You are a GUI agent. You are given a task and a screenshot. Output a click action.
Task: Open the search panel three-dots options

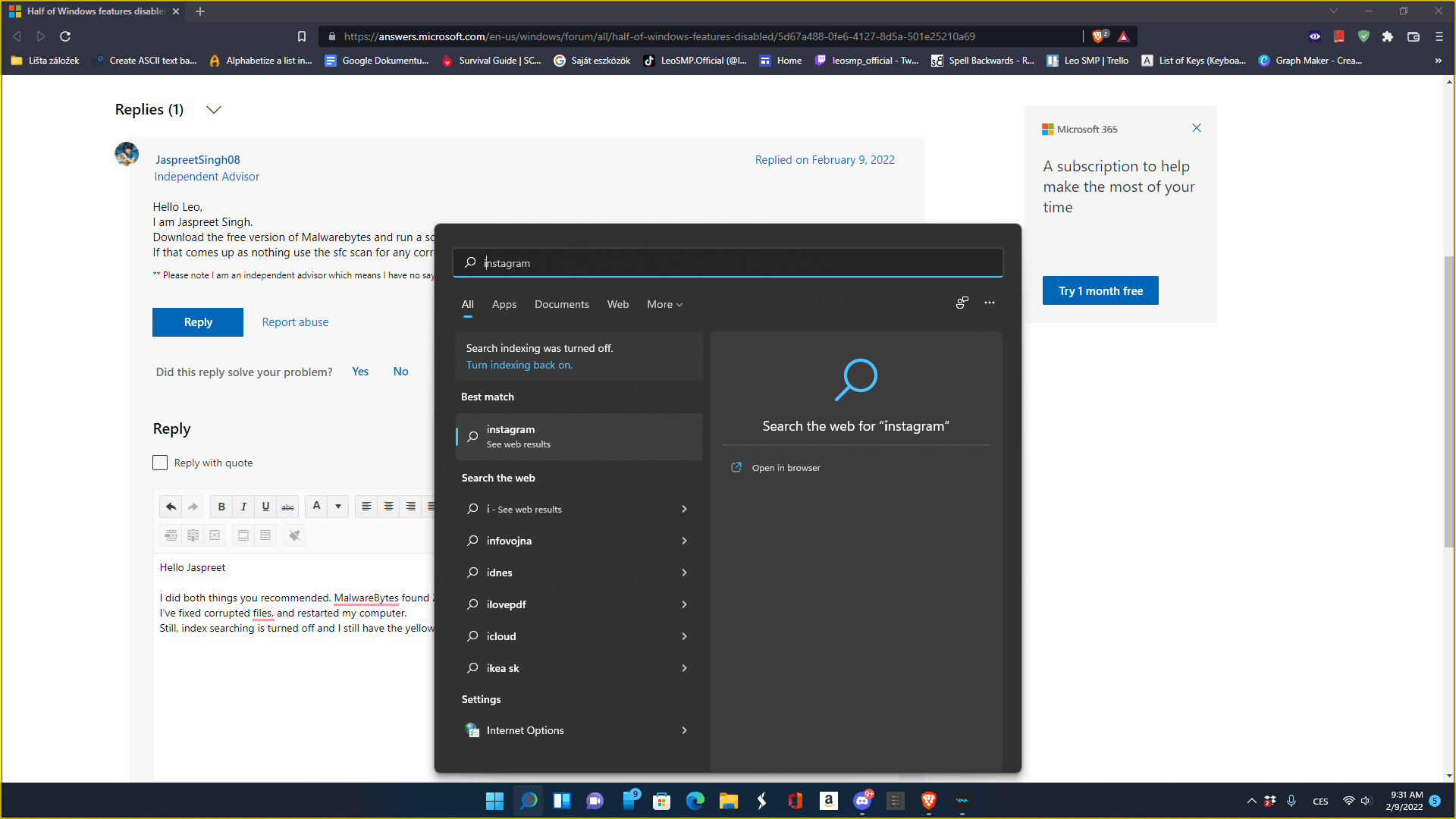[x=990, y=303]
